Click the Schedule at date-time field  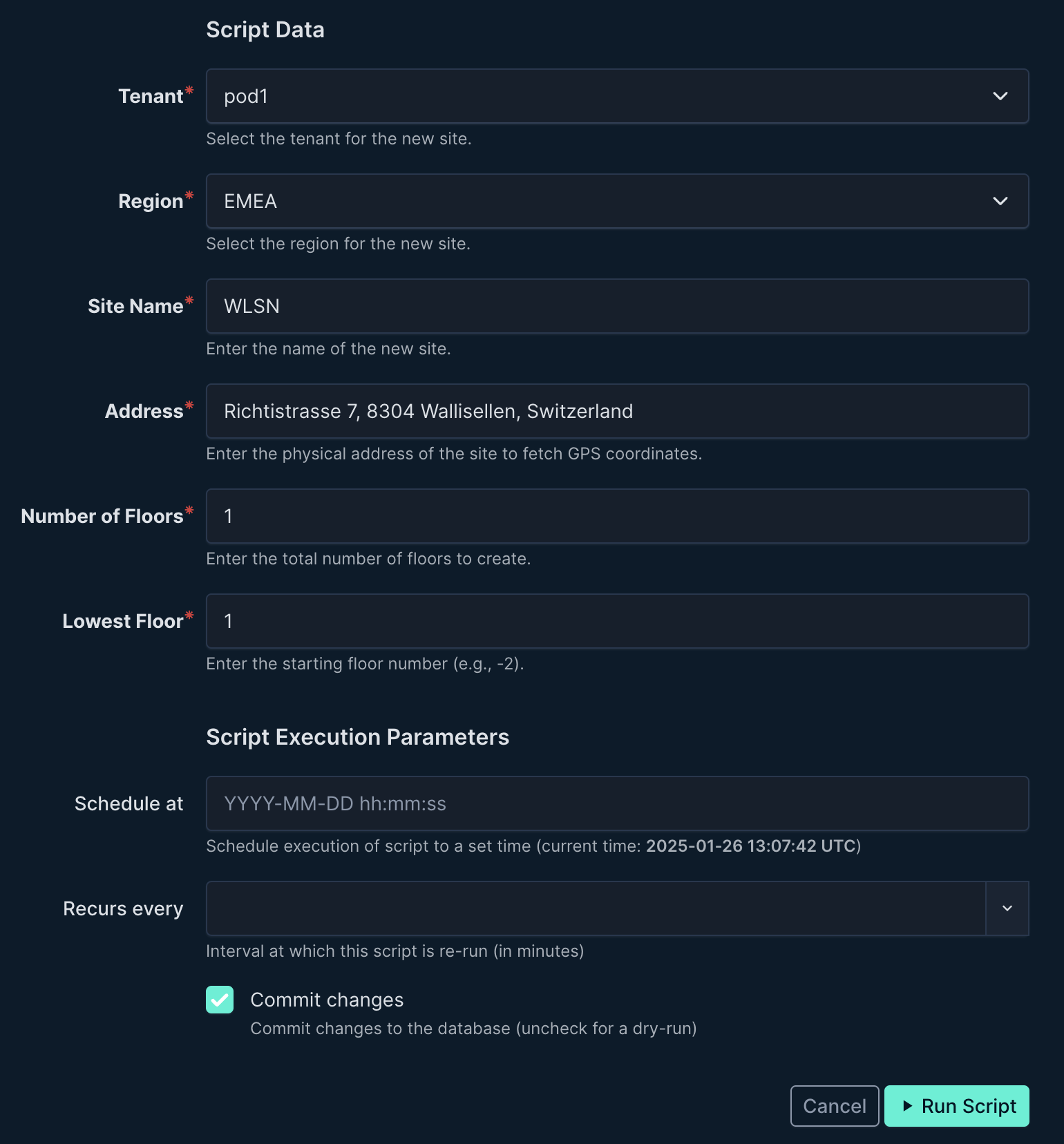click(x=617, y=803)
